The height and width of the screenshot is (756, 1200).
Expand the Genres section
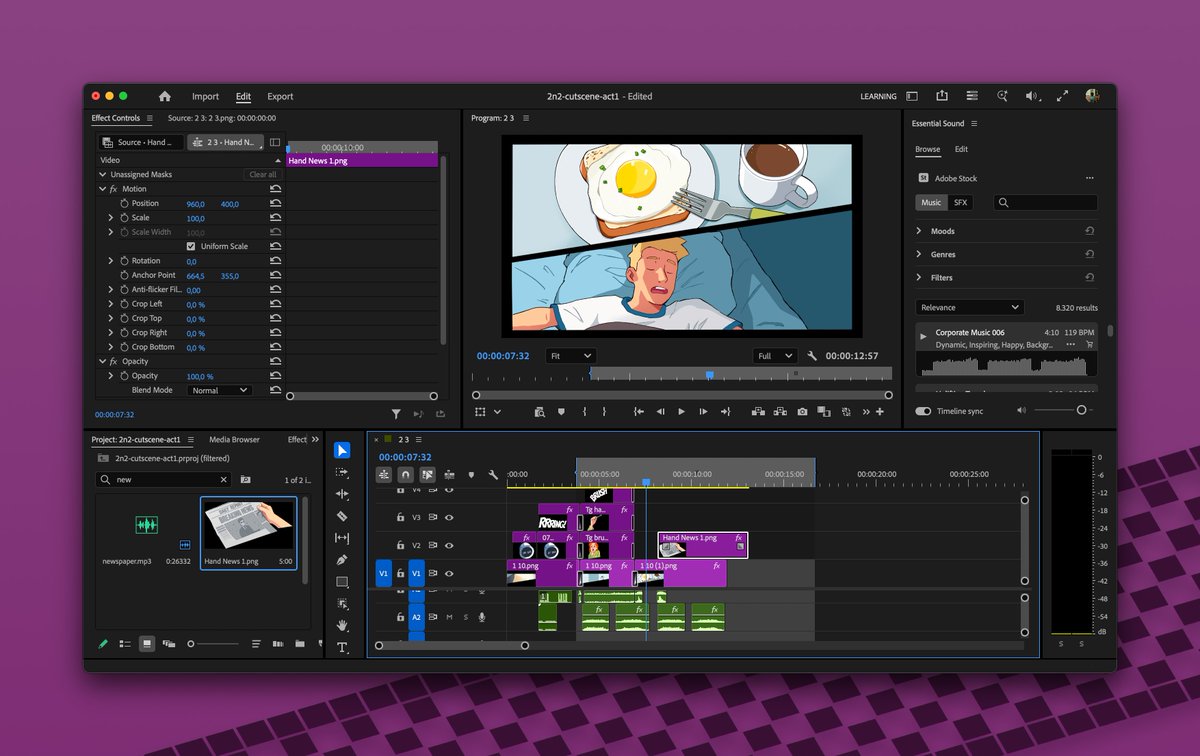tap(919, 254)
